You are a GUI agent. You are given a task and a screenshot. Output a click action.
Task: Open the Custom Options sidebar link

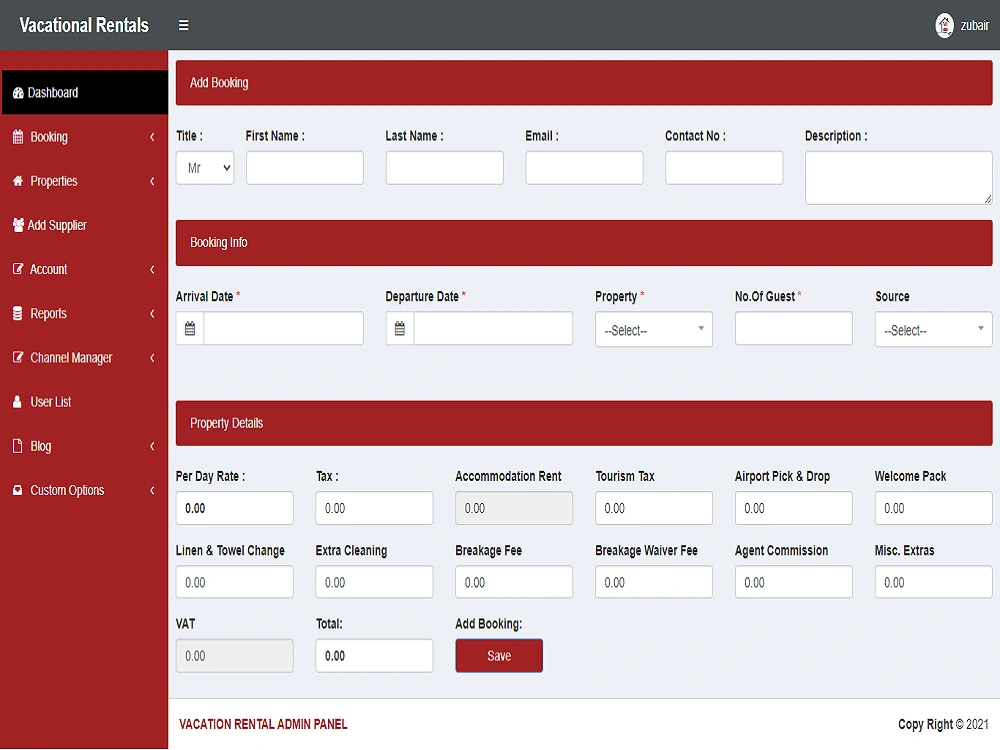[84, 490]
